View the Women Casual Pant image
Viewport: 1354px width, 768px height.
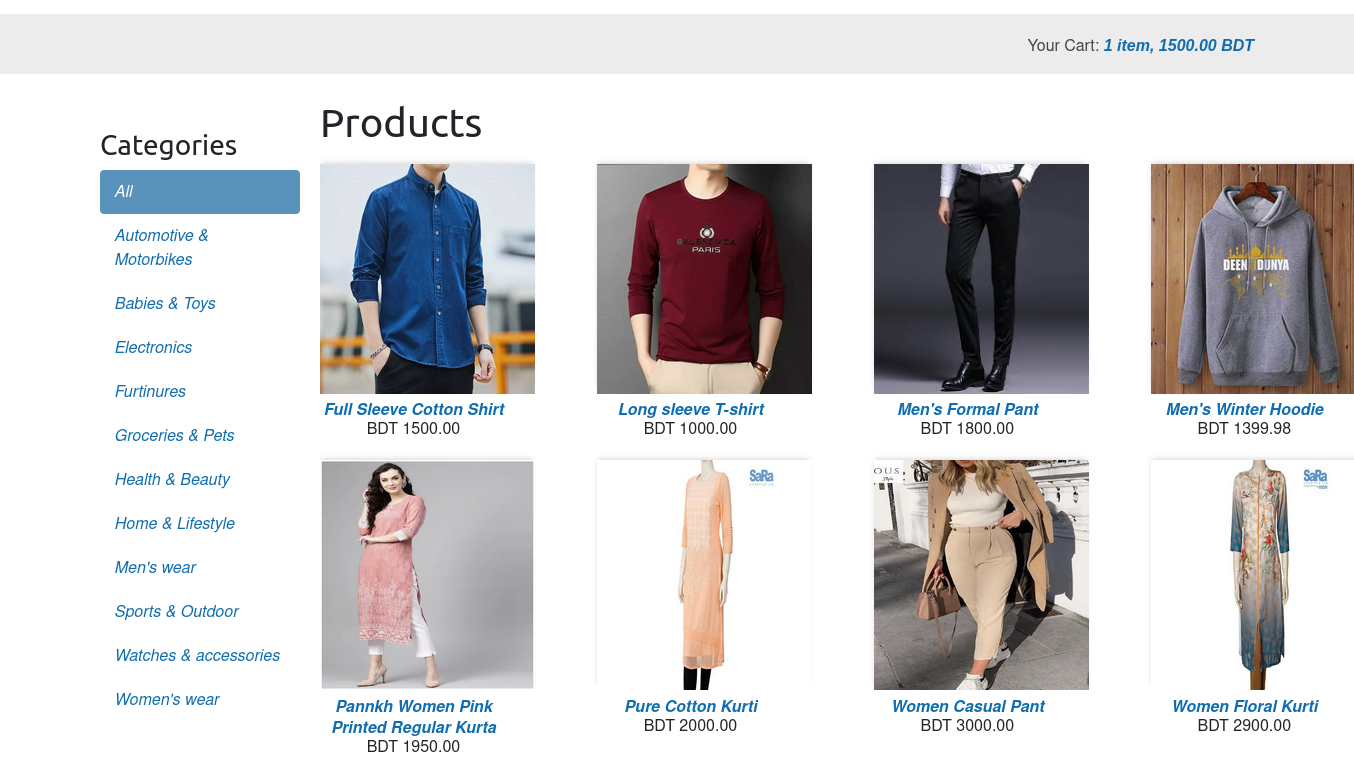pyautogui.click(x=981, y=575)
